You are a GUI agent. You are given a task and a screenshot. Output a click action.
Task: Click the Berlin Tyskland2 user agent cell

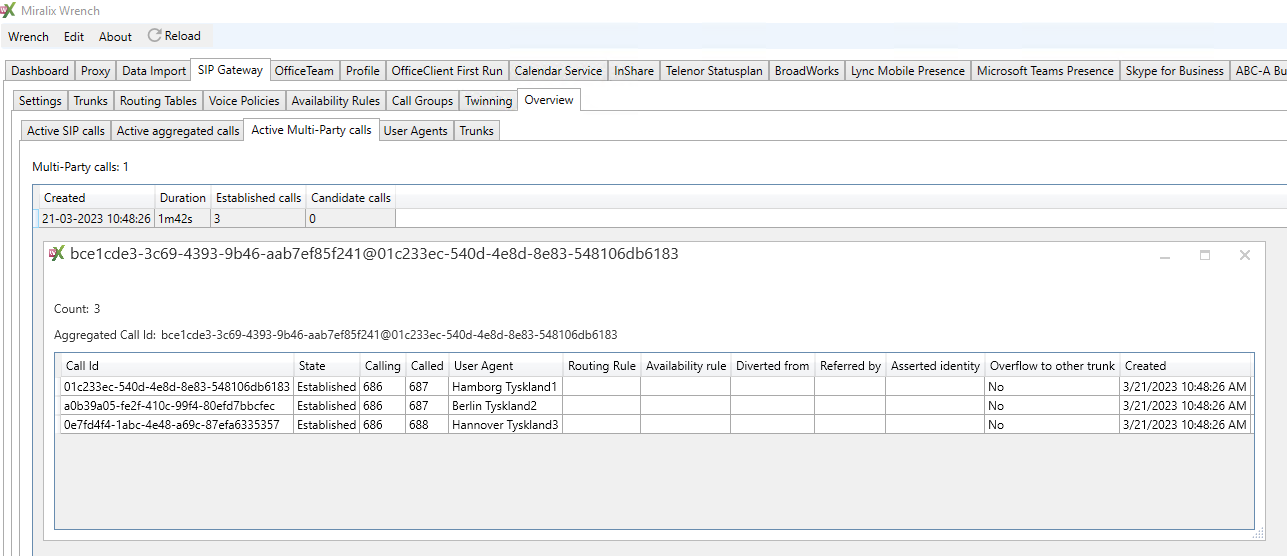[x=506, y=406]
